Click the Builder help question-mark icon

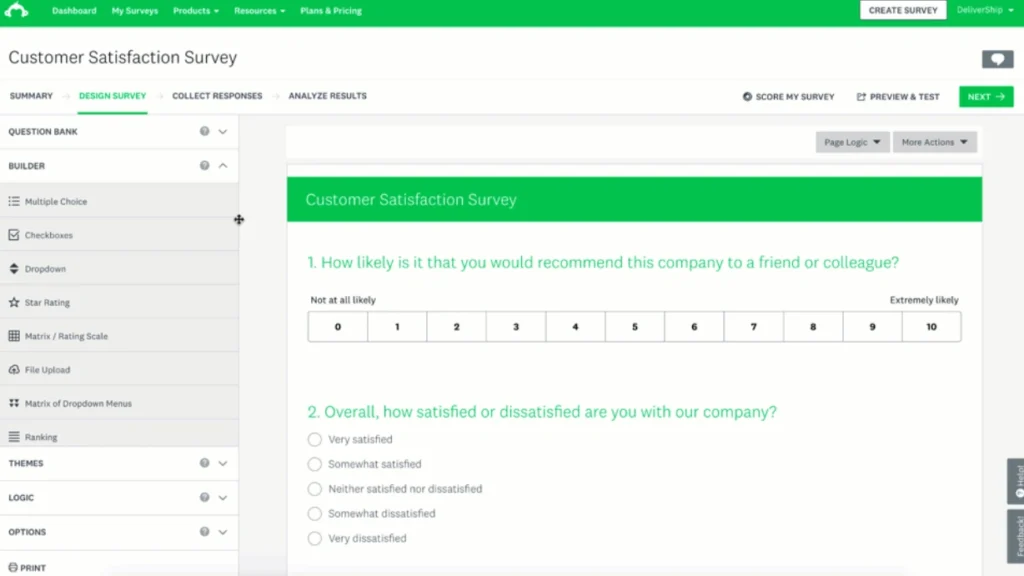(x=204, y=166)
